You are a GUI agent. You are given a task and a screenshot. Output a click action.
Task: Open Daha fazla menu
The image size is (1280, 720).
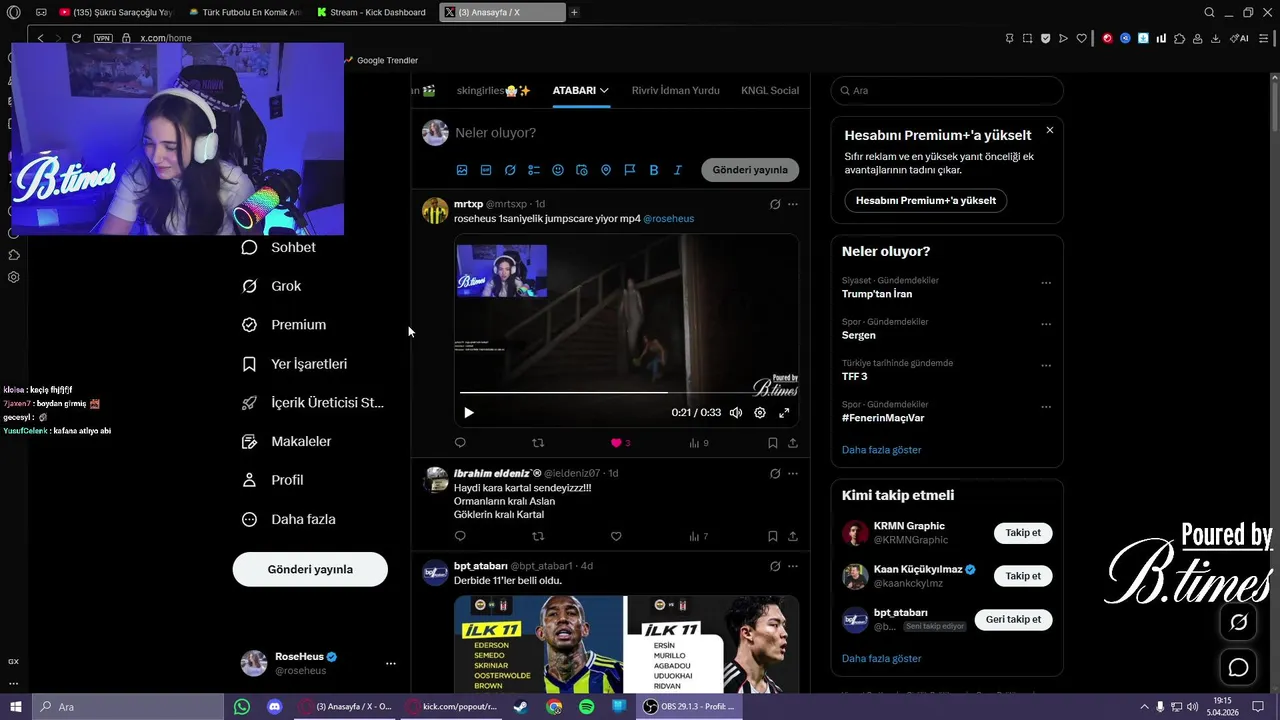coord(289,519)
